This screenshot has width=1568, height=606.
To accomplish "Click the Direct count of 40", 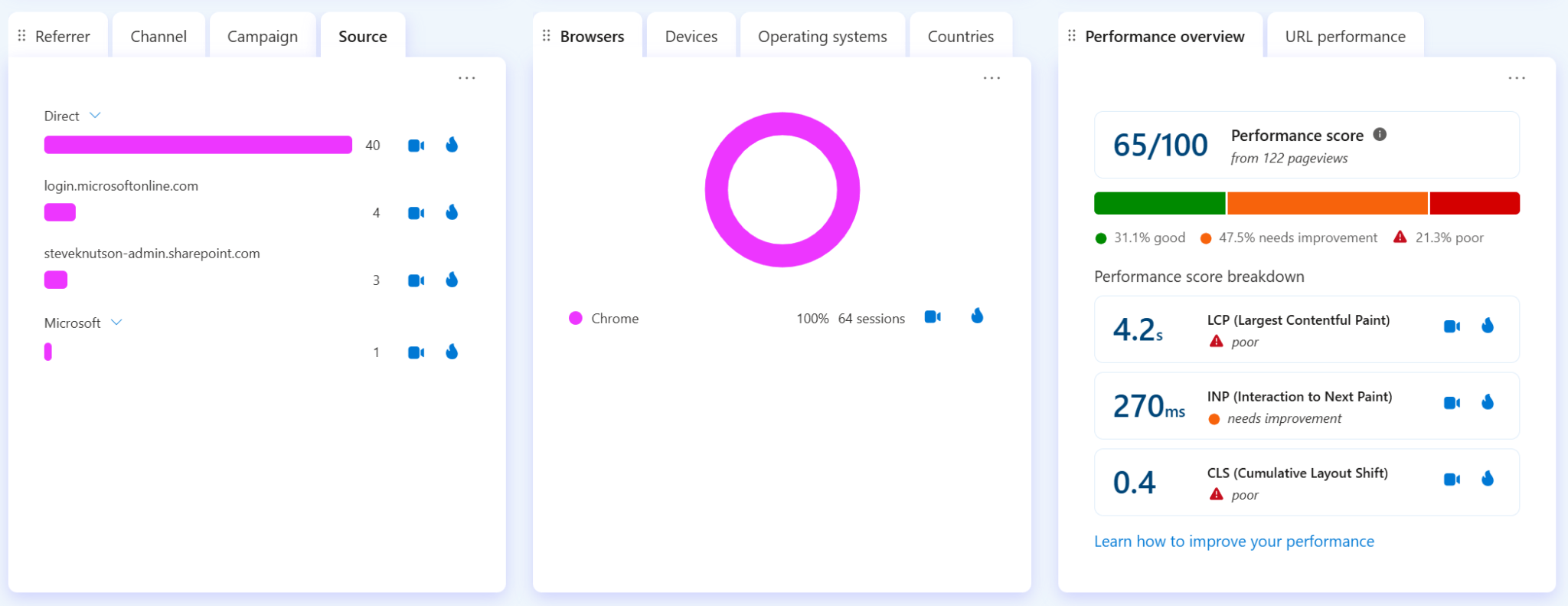I will (373, 146).
